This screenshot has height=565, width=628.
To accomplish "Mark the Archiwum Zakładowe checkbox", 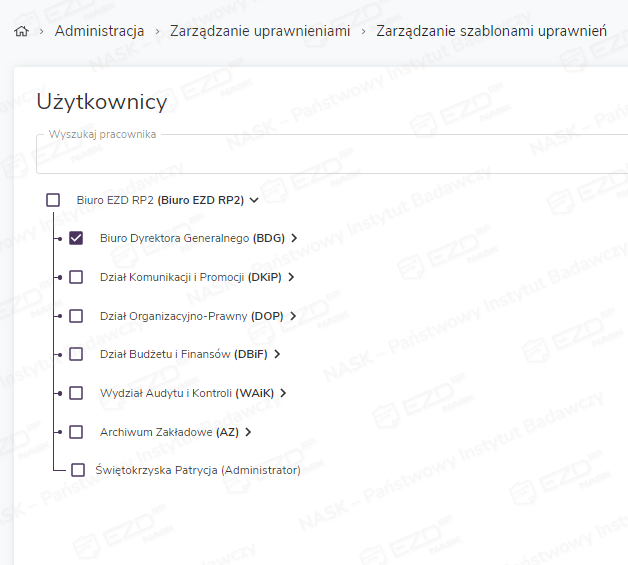I will 76,432.
